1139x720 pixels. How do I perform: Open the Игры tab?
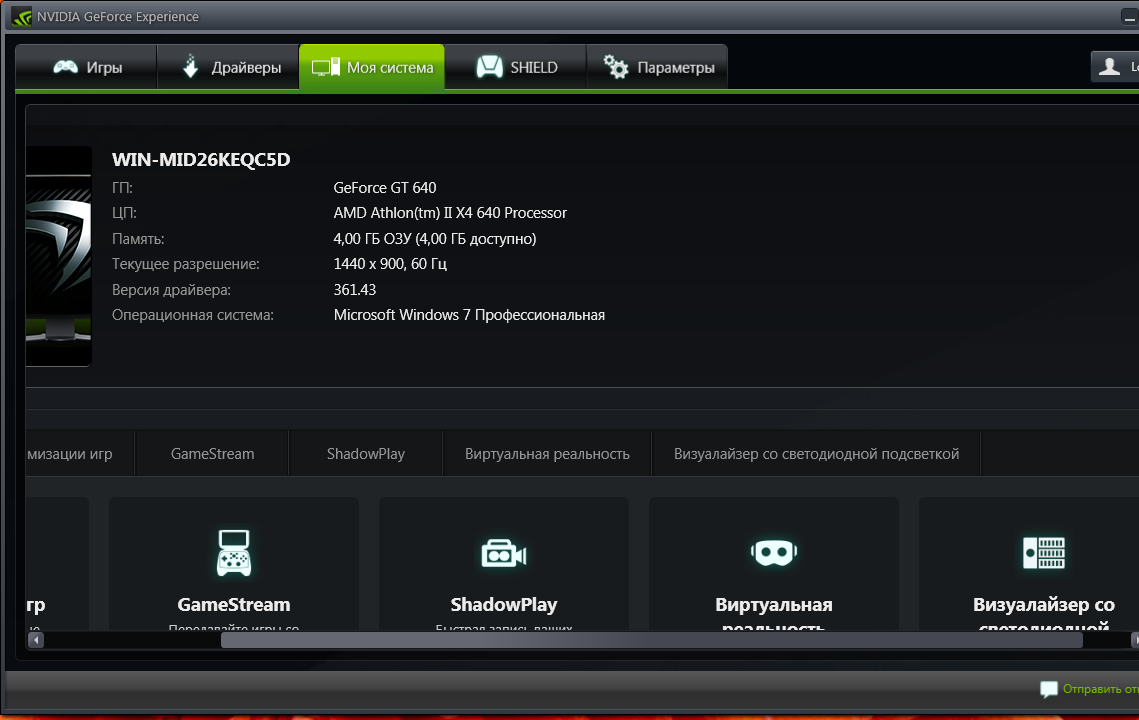(86, 67)
